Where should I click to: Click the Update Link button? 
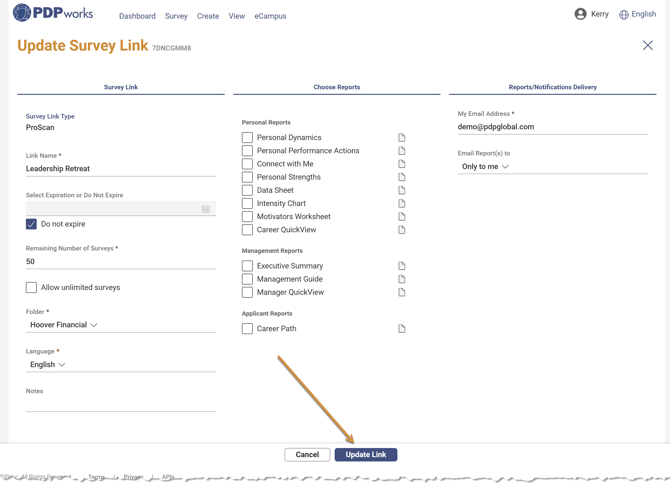point(366,454)
